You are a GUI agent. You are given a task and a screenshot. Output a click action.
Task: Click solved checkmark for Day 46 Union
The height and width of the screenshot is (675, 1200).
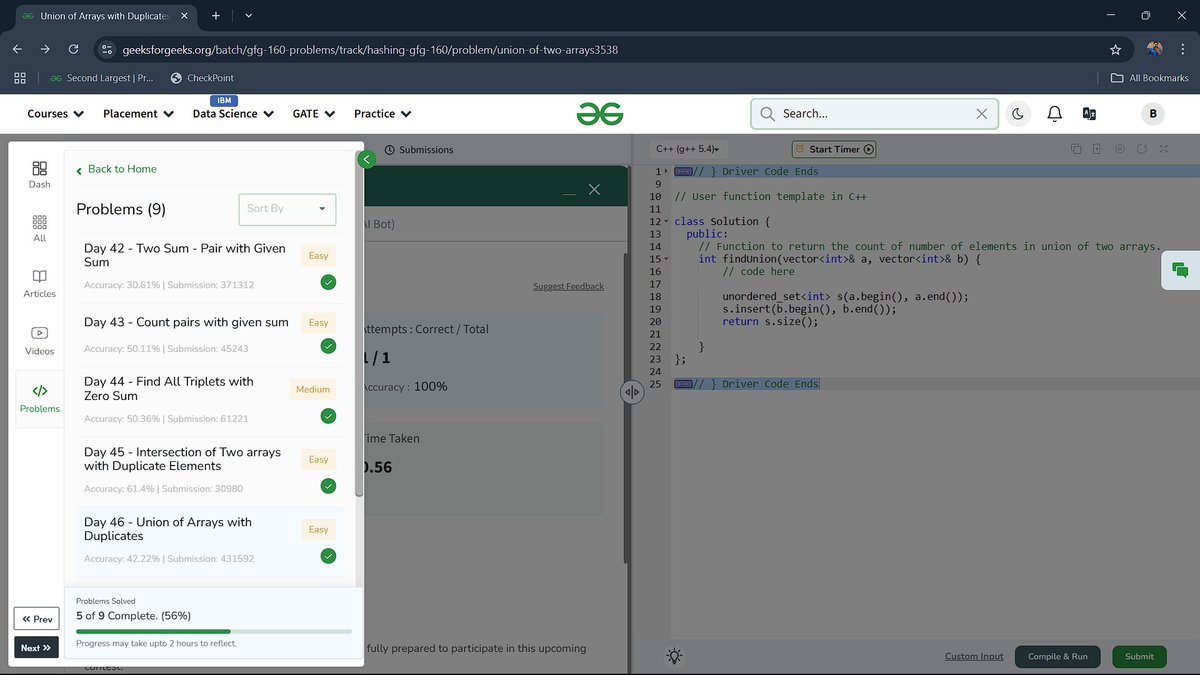328,556
